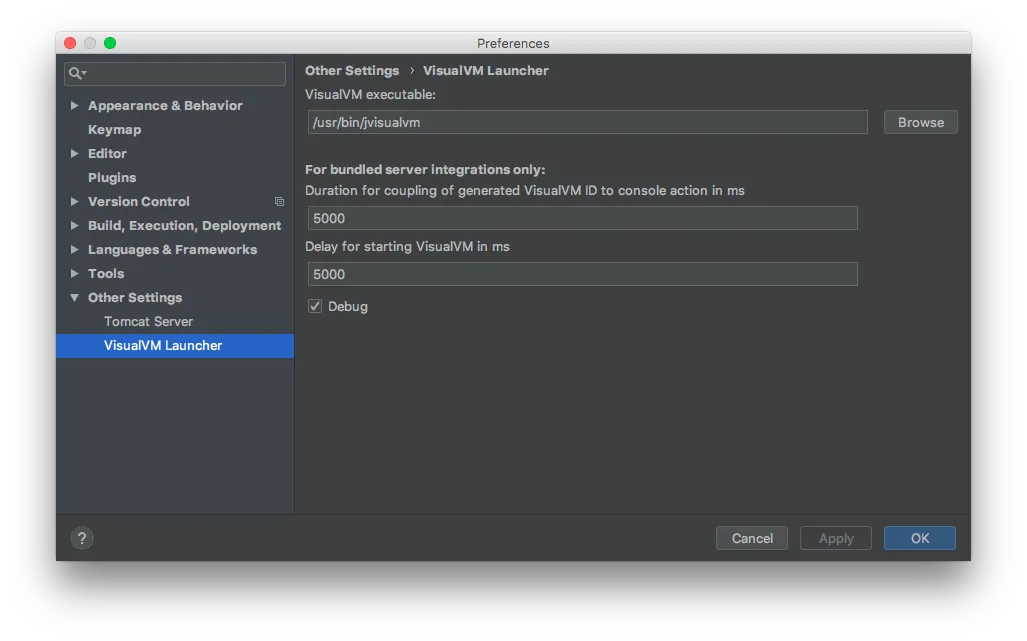Click the green zoom window button
Screen dimensions: 1027x641
[110, 43]
